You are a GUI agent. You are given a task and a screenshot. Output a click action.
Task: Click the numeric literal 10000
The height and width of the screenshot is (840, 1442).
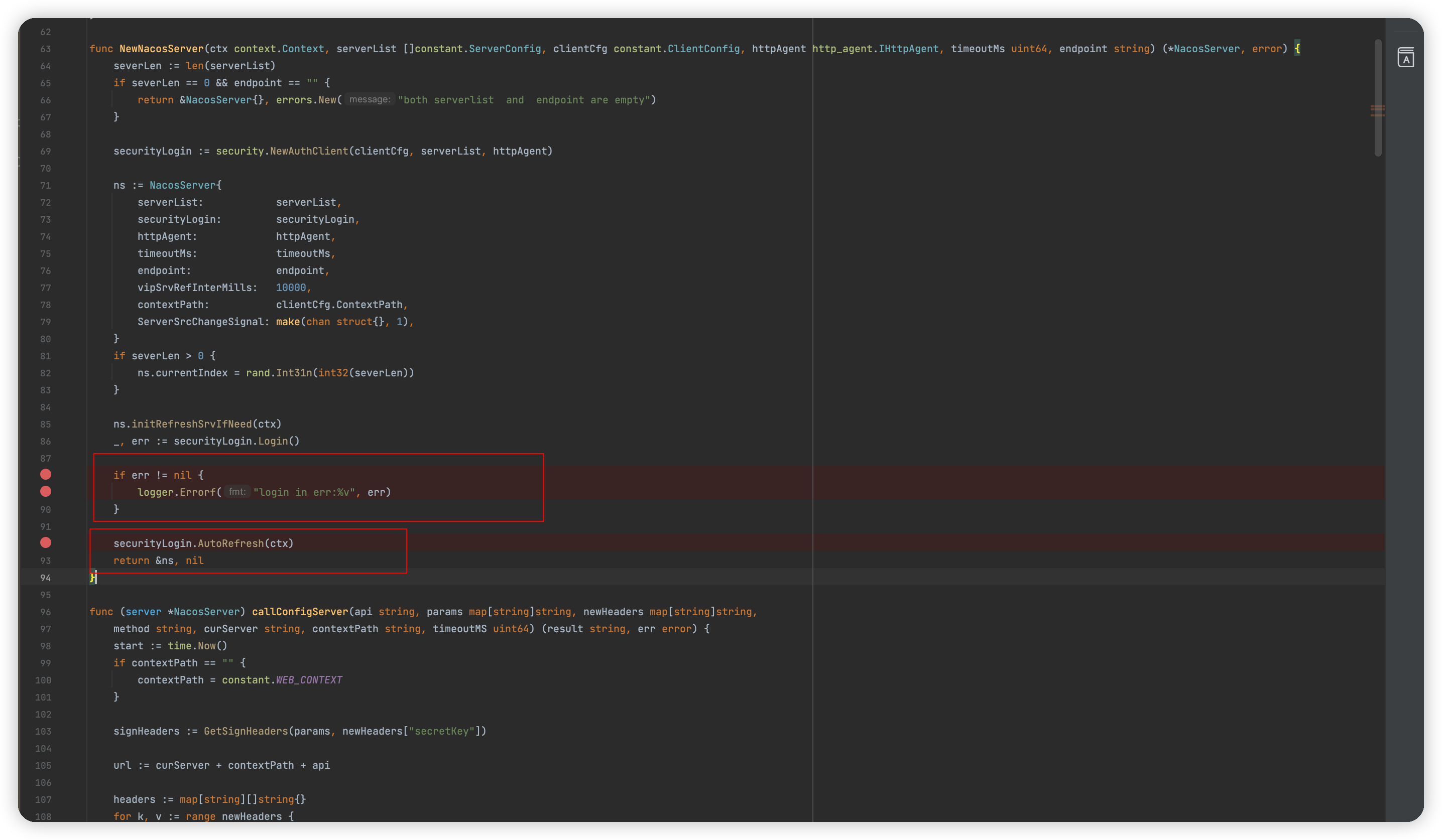pos(291,288)
